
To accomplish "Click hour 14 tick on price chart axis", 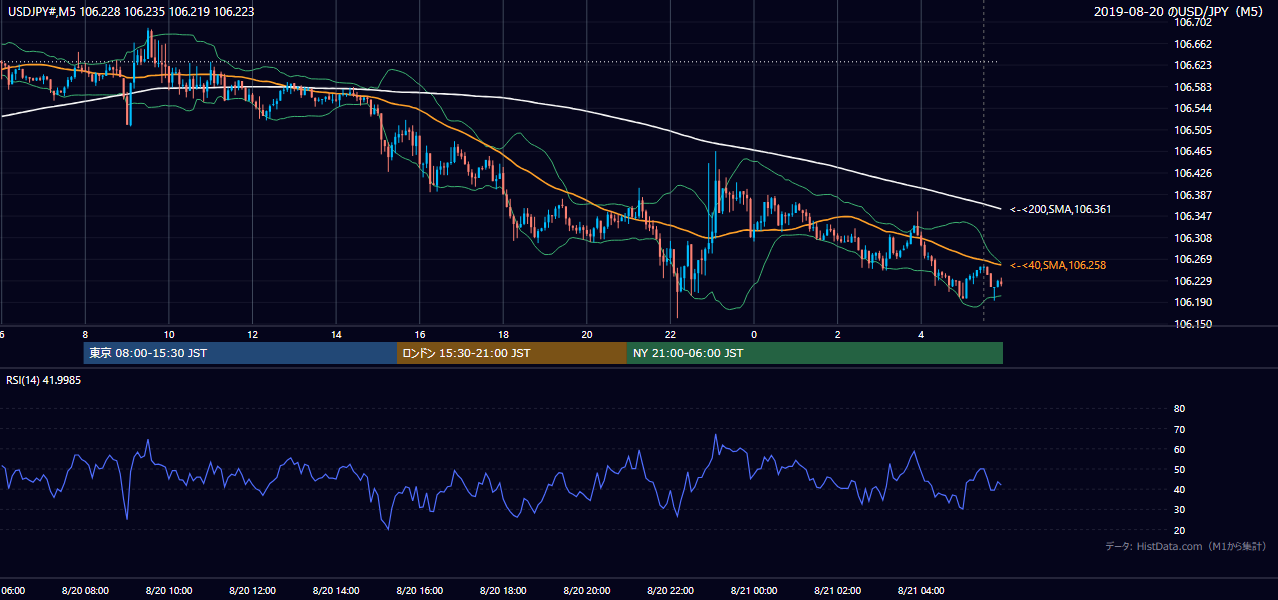I will click(336, 334).
